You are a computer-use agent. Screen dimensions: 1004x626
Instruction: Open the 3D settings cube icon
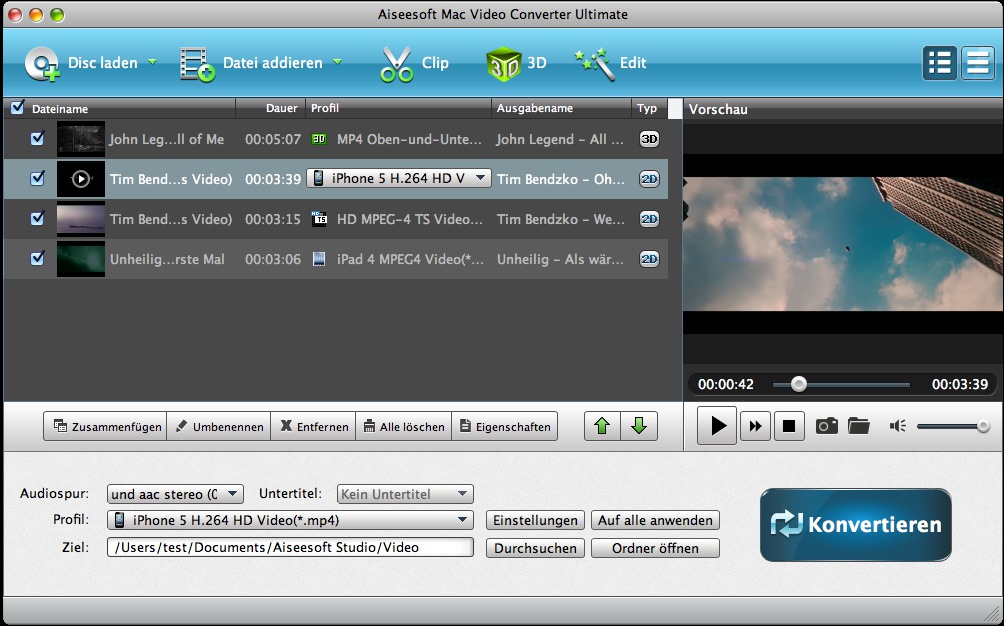(x=504, y=63)
